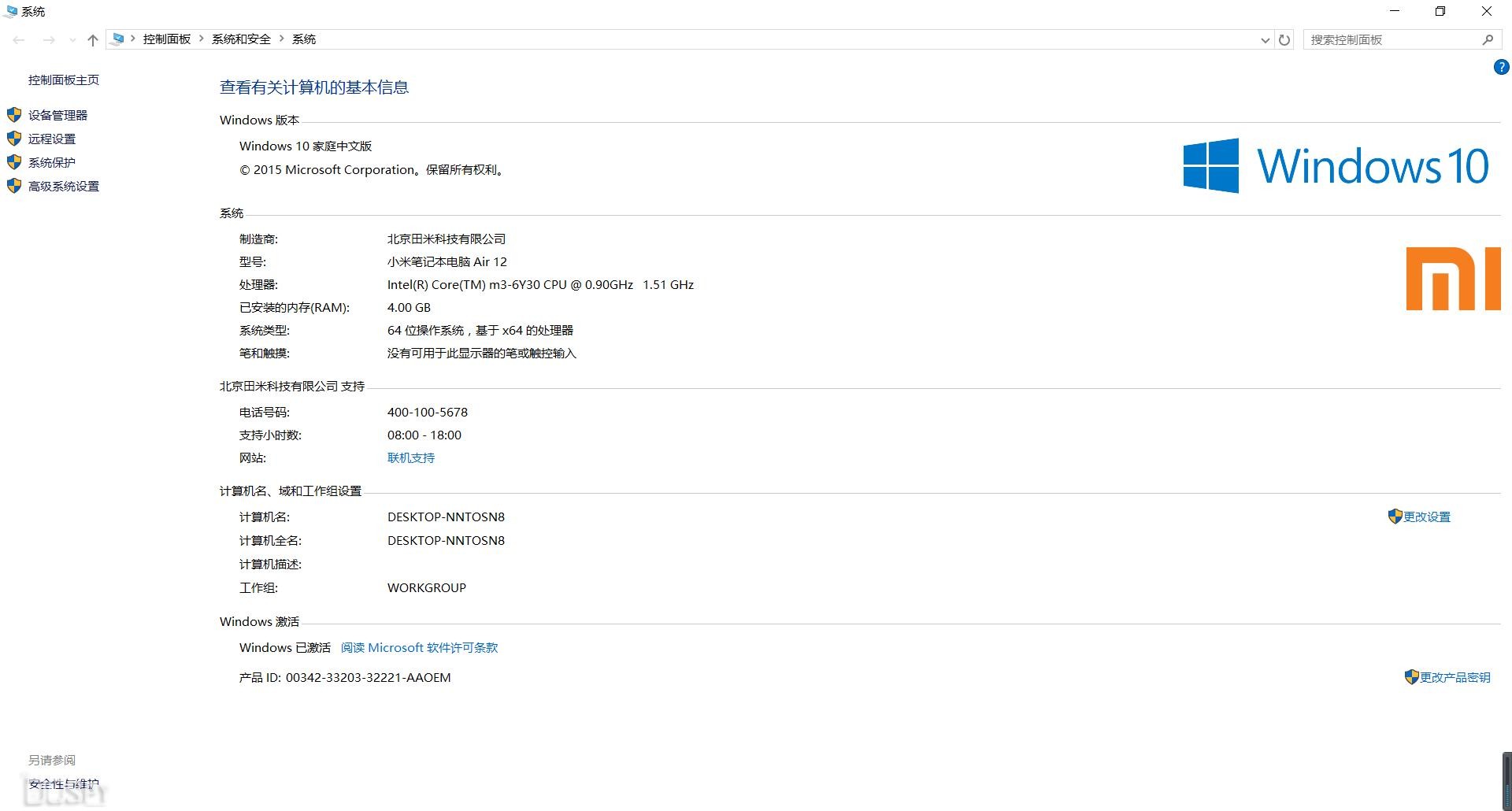Click the Remote Settings shield icon
This screenshot has width=1512, height=811.
point(13,139)
